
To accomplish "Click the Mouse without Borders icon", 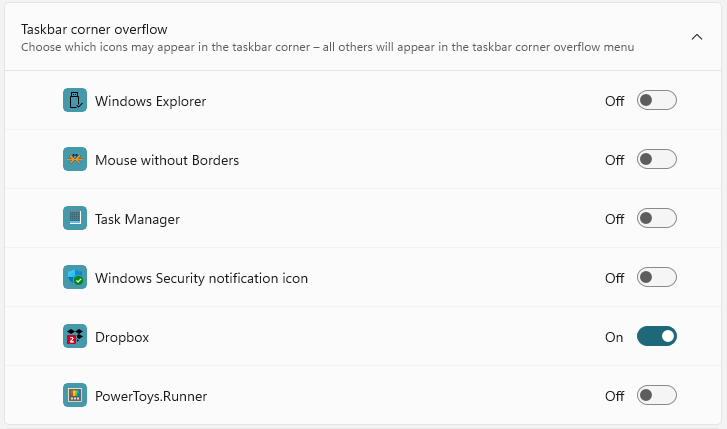I will click(x=75, y=160).
